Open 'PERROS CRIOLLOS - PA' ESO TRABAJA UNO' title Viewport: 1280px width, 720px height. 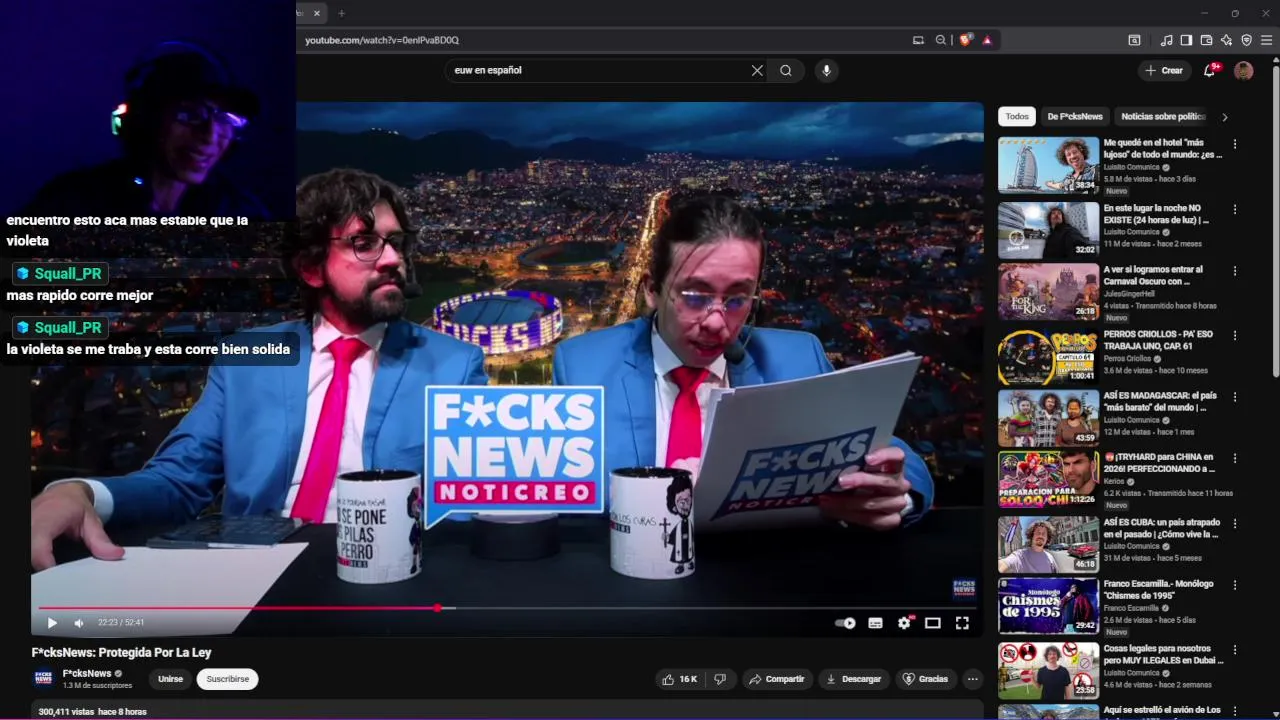(1158, 340)
